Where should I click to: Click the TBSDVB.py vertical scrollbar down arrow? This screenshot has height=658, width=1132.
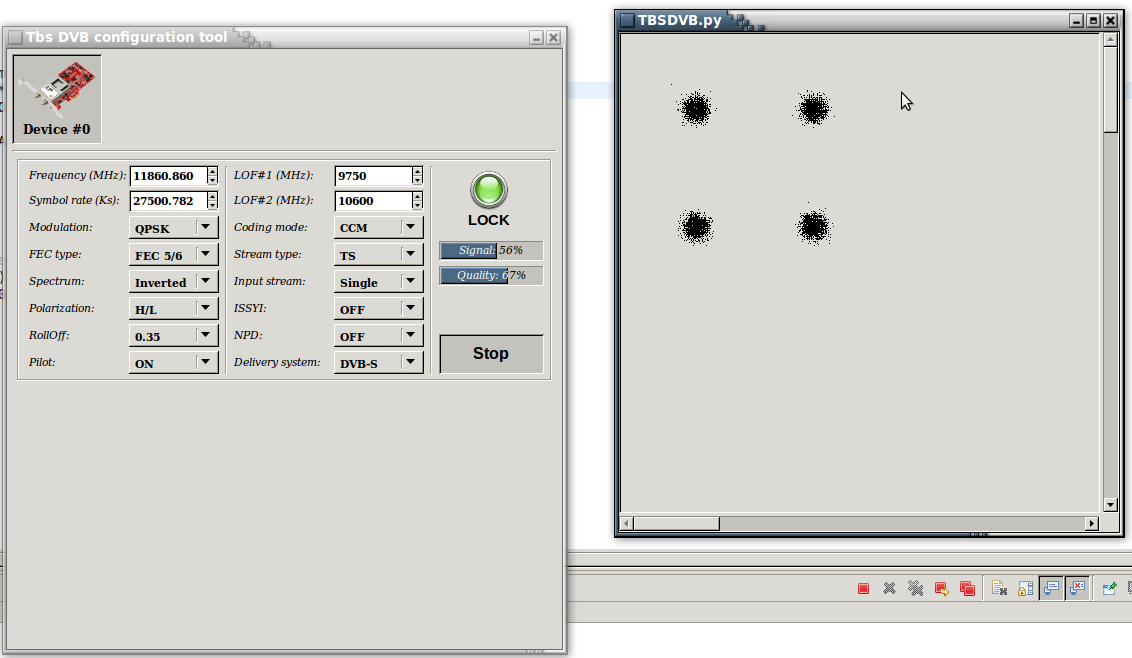1110,505
